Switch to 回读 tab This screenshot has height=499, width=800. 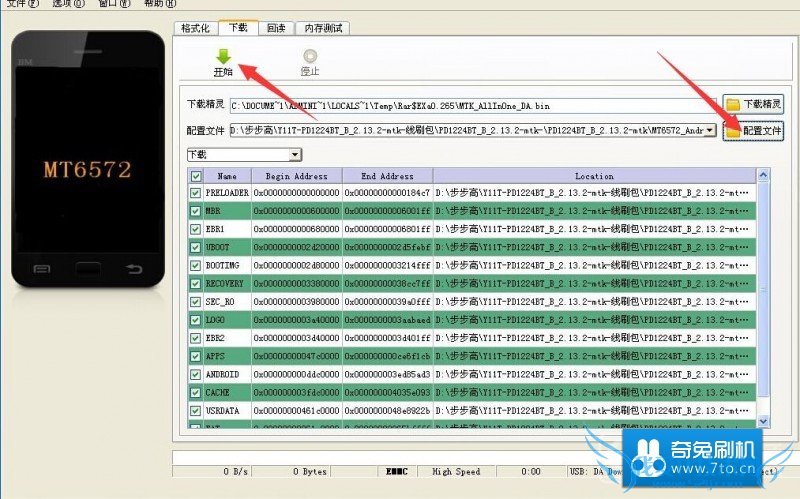(276, 28)
